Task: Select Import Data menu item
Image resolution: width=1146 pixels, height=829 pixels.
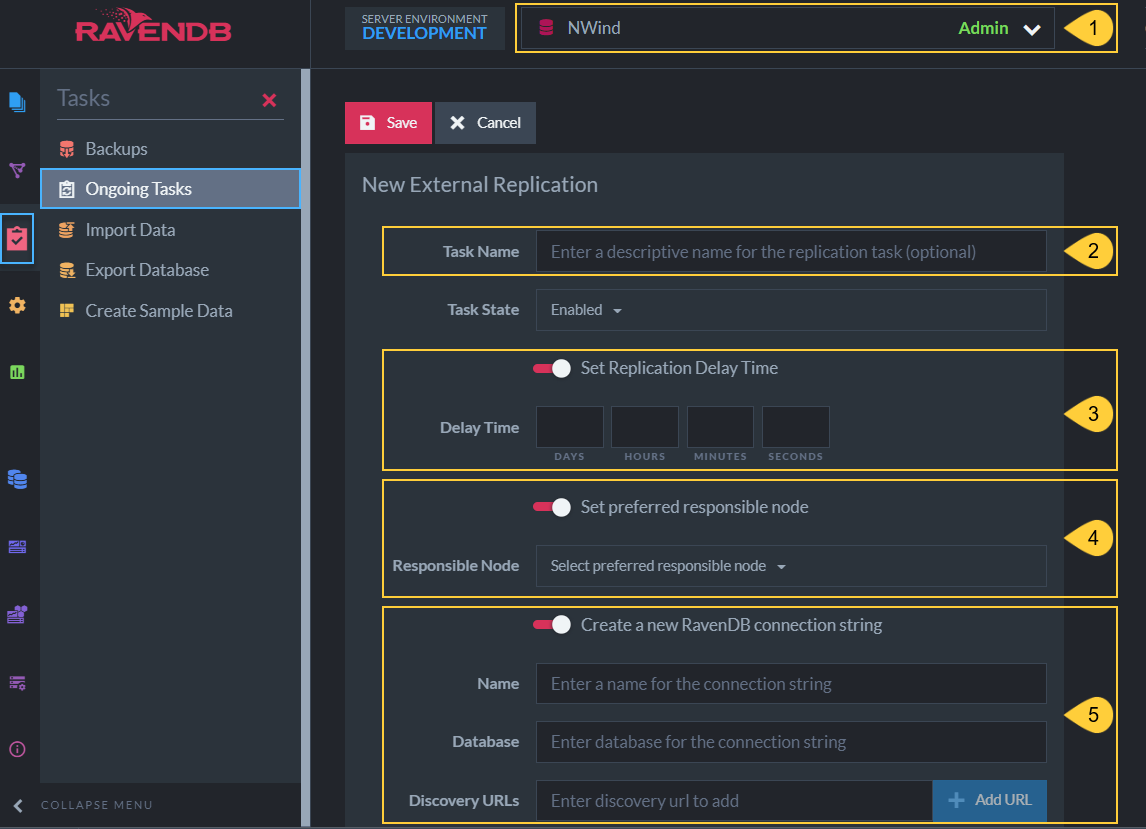Action: pyautogui.click(x=170, y=230)
